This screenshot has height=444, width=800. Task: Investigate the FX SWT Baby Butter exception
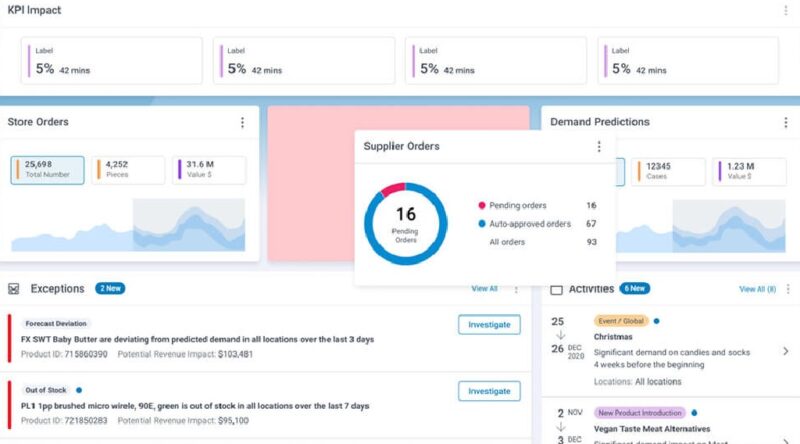pos(490,324)
